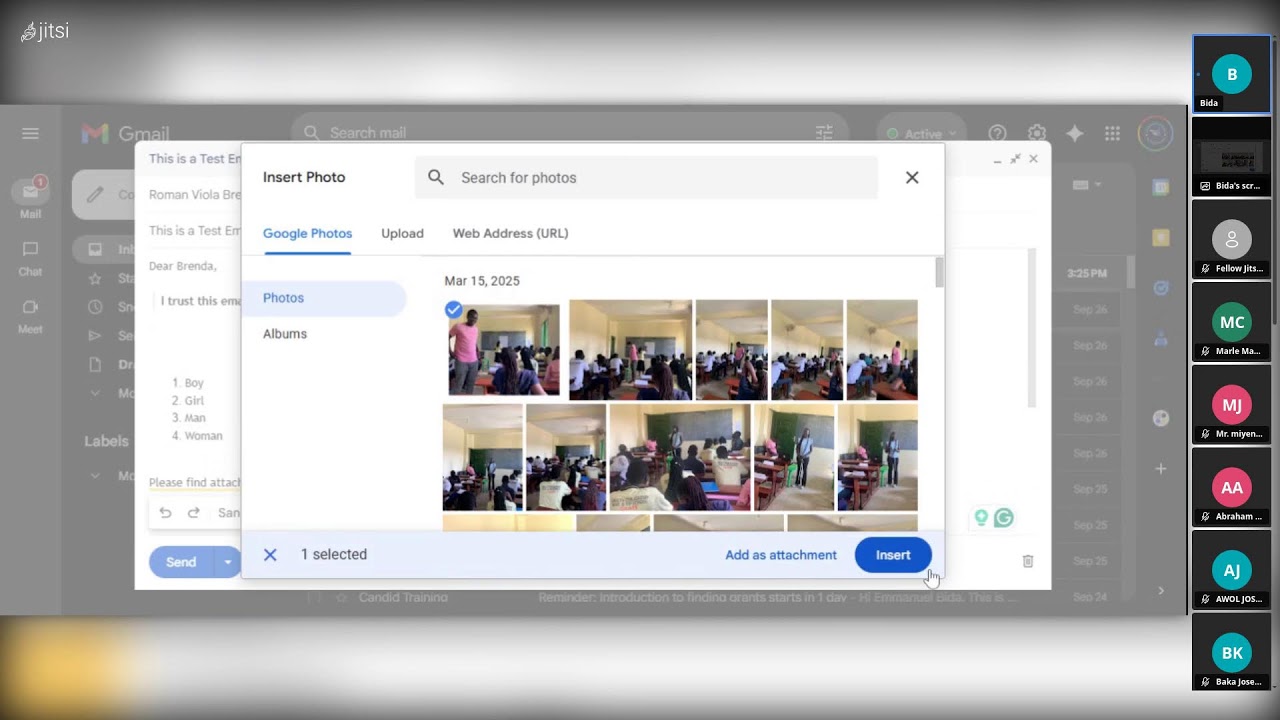The image size is (1280, 720).
Task: Click the jitsi logo
Action: point(45,31)
